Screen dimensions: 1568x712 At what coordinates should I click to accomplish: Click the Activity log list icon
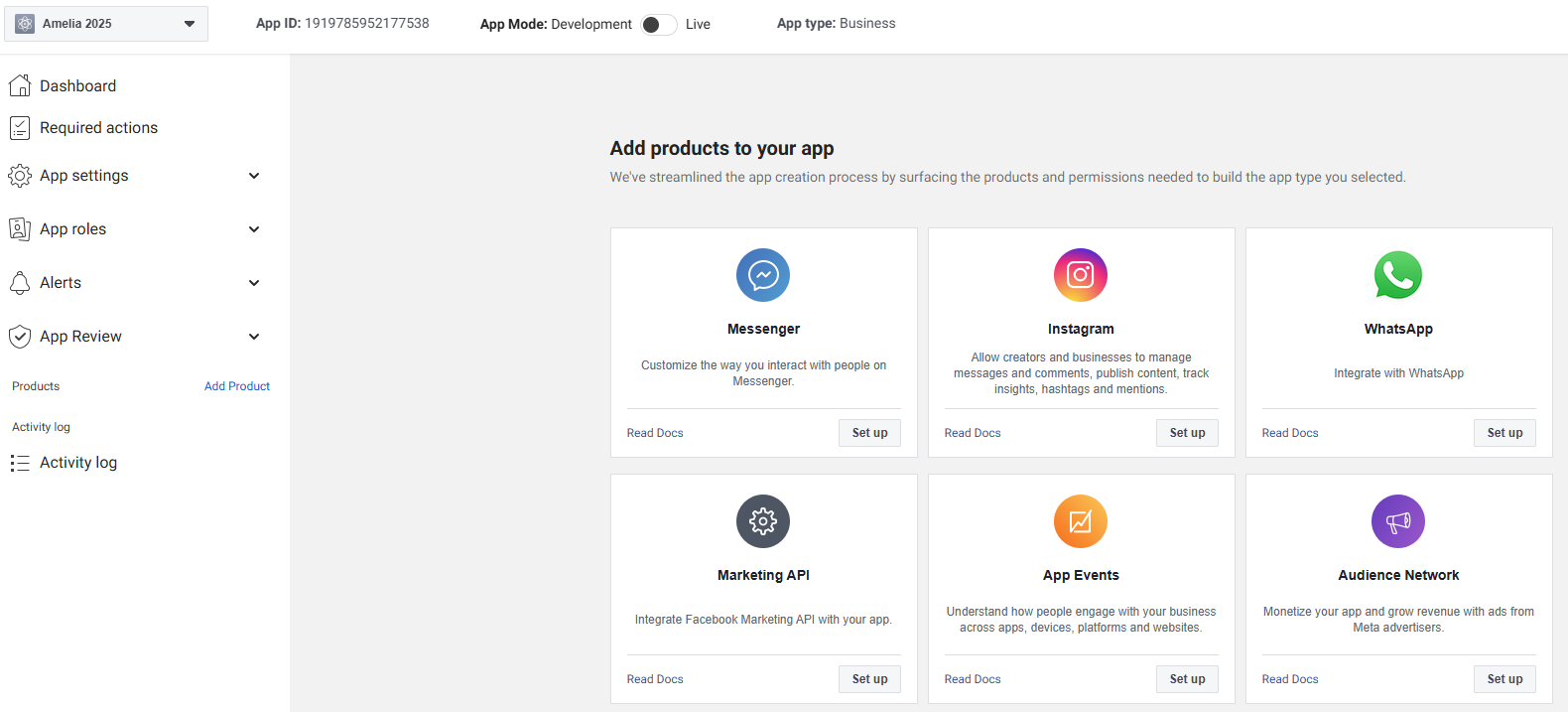(20, 463)
